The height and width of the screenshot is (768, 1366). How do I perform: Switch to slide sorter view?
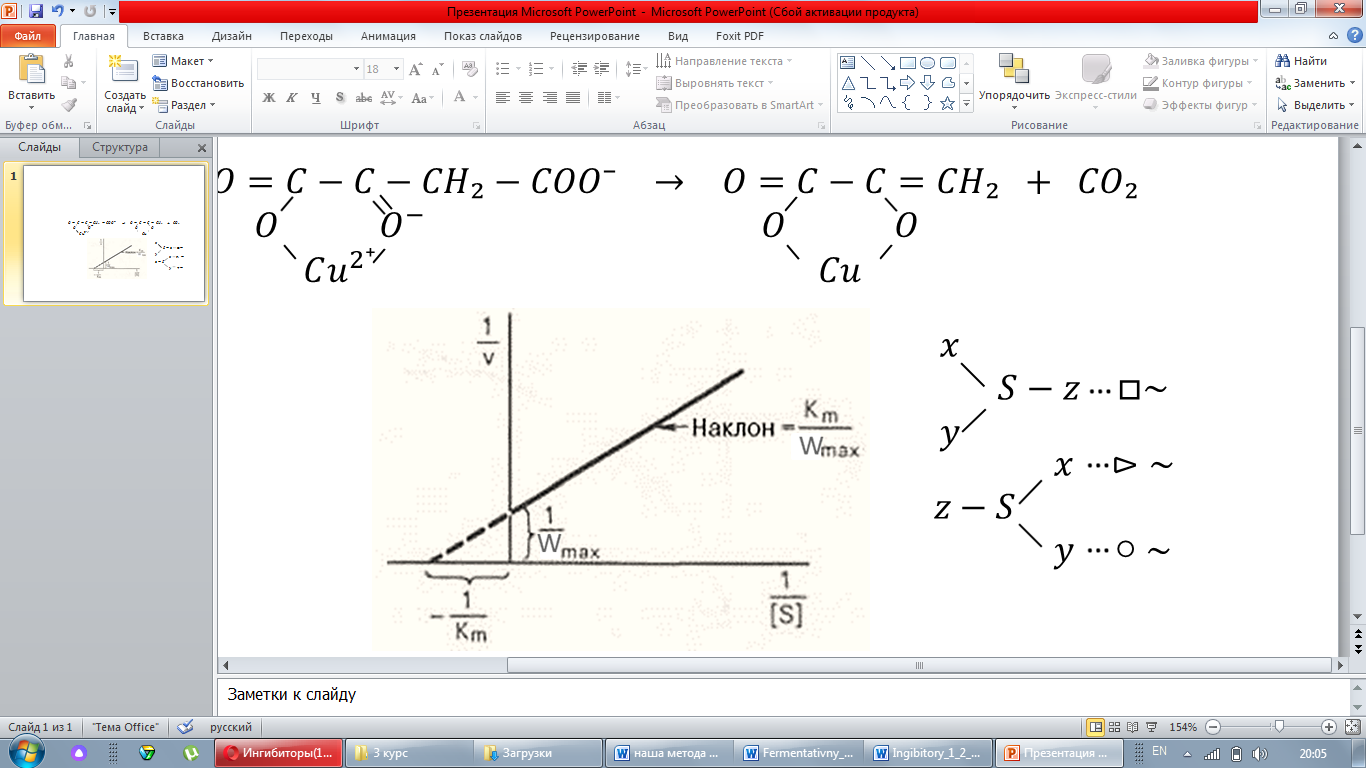[x=1114, y=727]
